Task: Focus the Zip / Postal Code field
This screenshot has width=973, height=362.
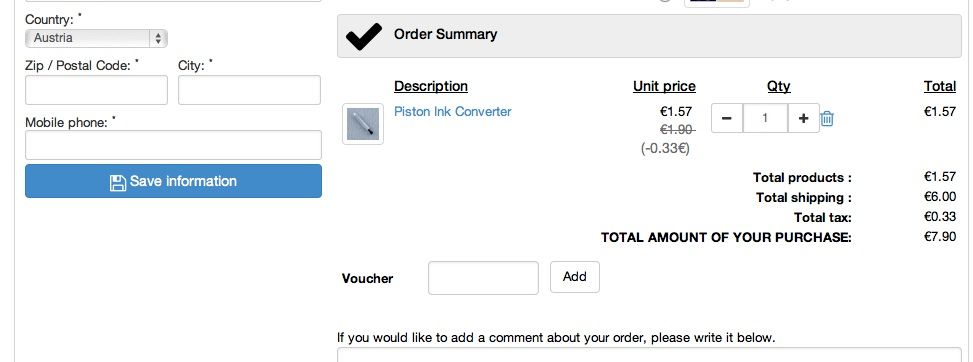Action: (x=96, y=90)
